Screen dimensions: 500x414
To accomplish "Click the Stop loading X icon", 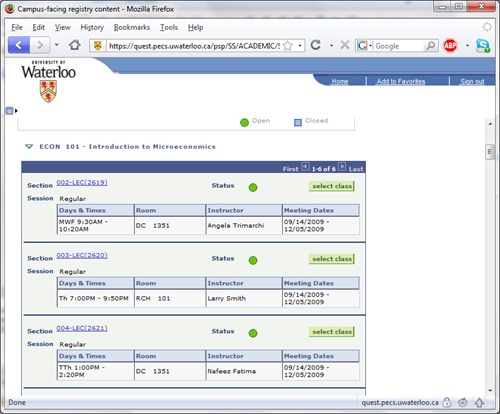I will click(x=345, y=45).
